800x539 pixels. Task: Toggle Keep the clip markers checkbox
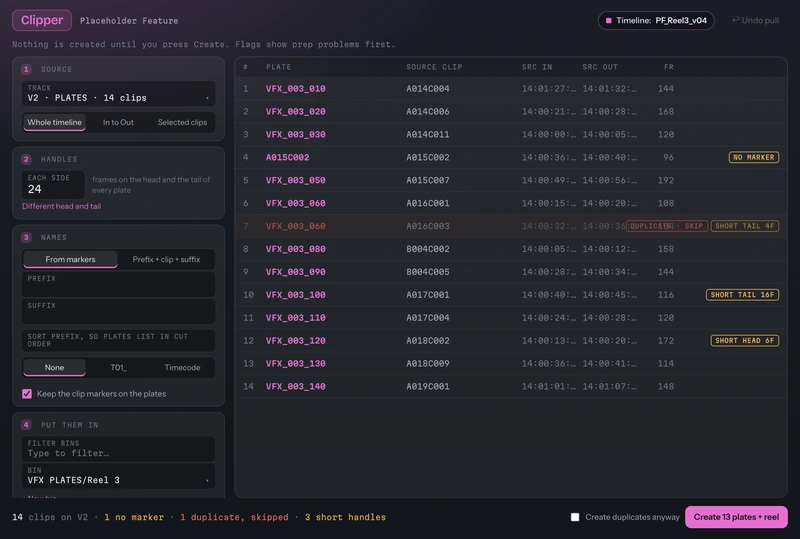27,394
